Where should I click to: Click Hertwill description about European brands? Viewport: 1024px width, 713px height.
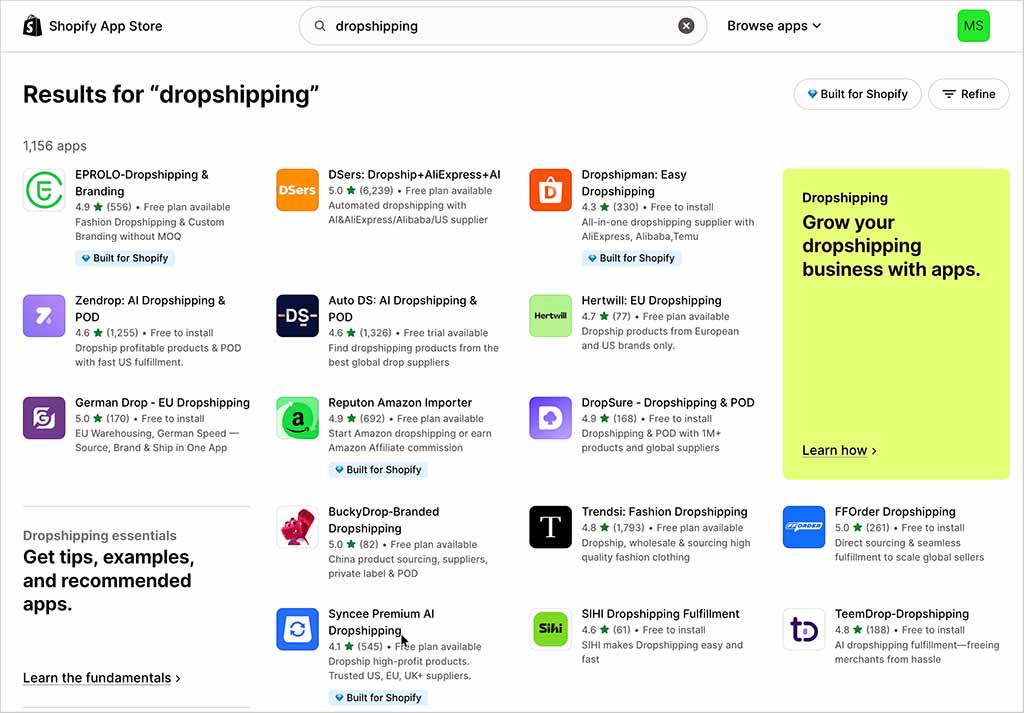pos(660,338)
